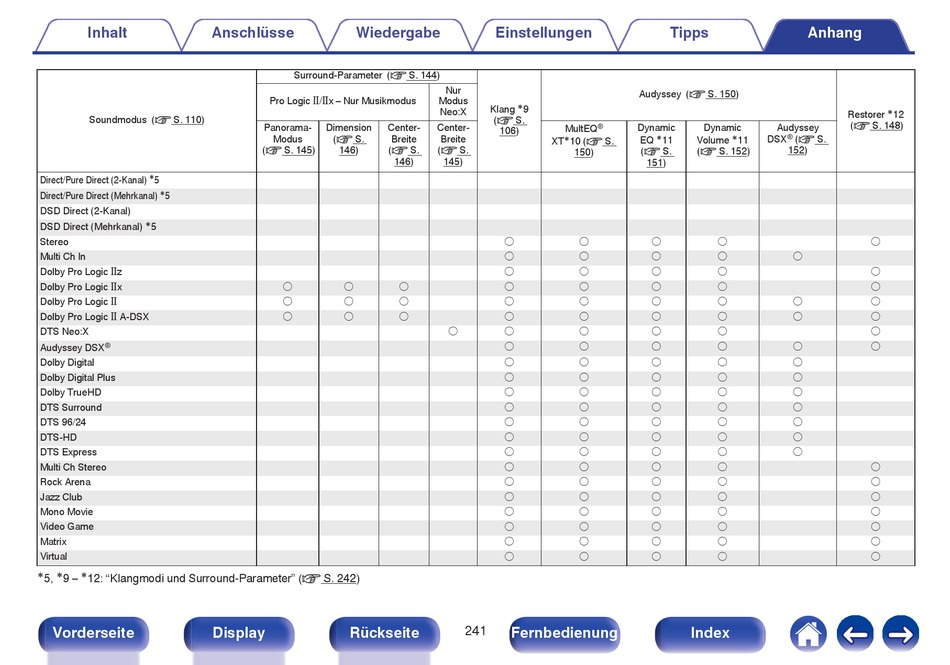Click the "Virtual" row label
The image size is (950, 665).
point(54,557)
